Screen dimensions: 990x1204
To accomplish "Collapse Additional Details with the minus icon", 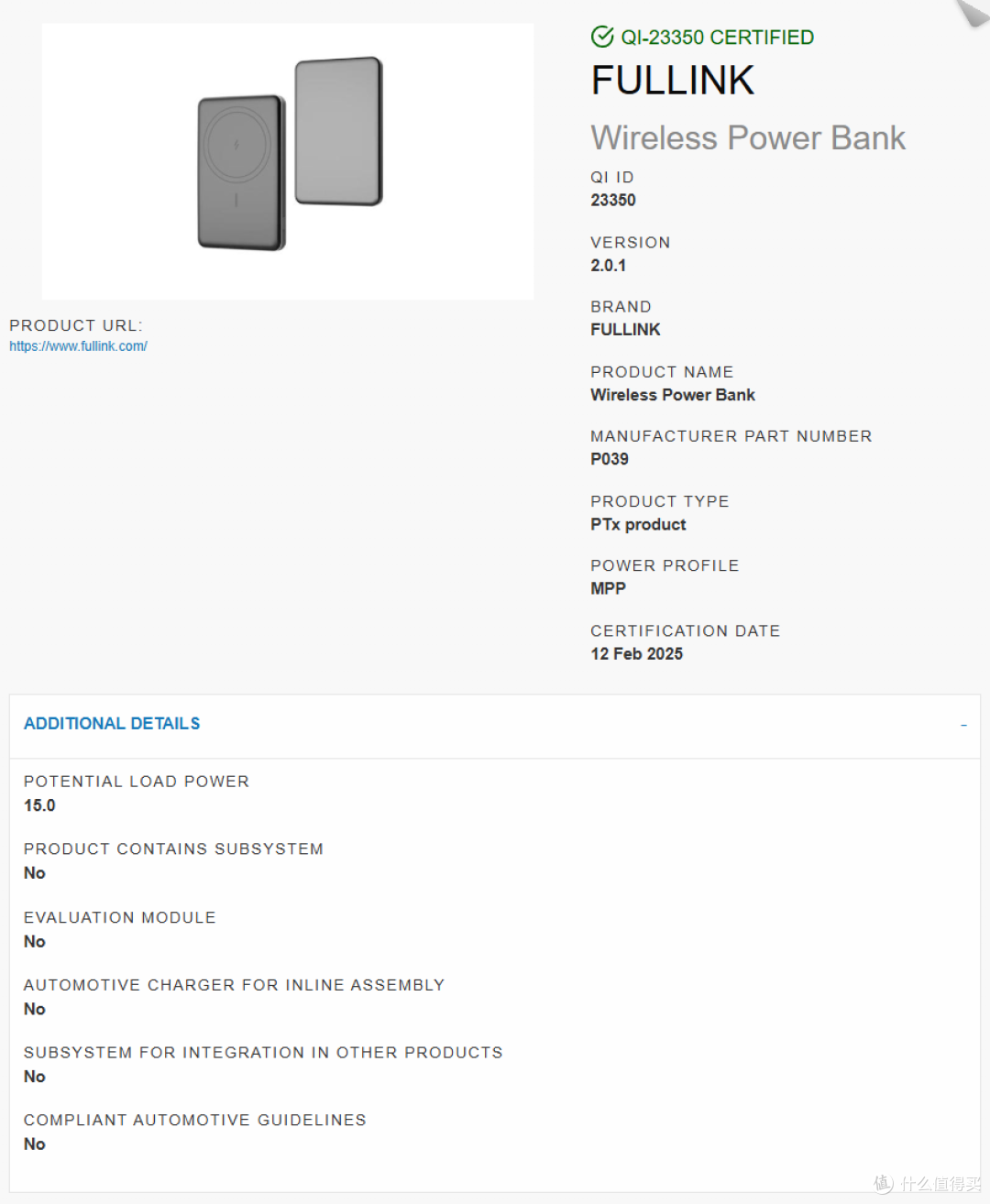I will pyautogui.click(x=963, y=725).
